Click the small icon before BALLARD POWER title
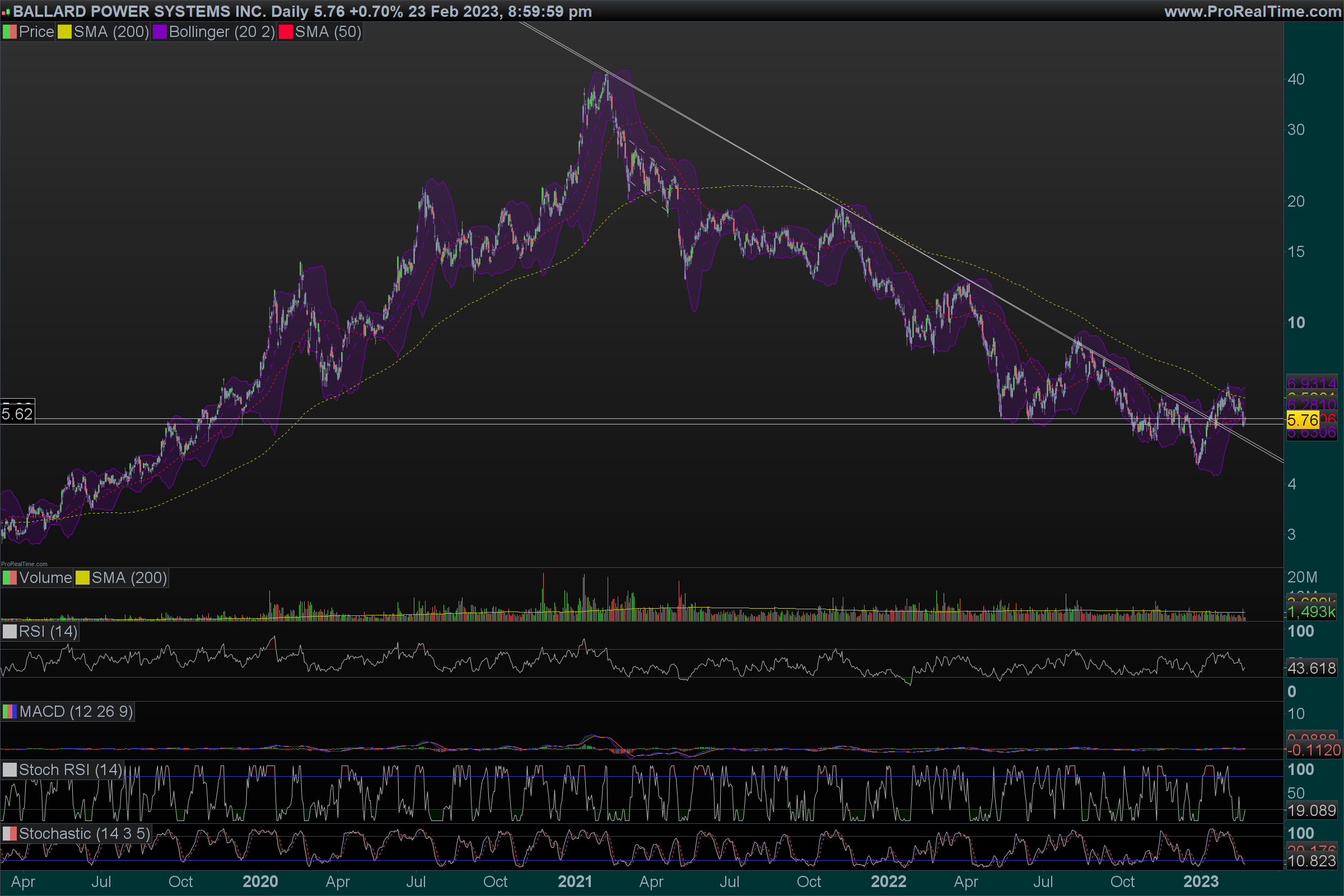 click(6, 12)
